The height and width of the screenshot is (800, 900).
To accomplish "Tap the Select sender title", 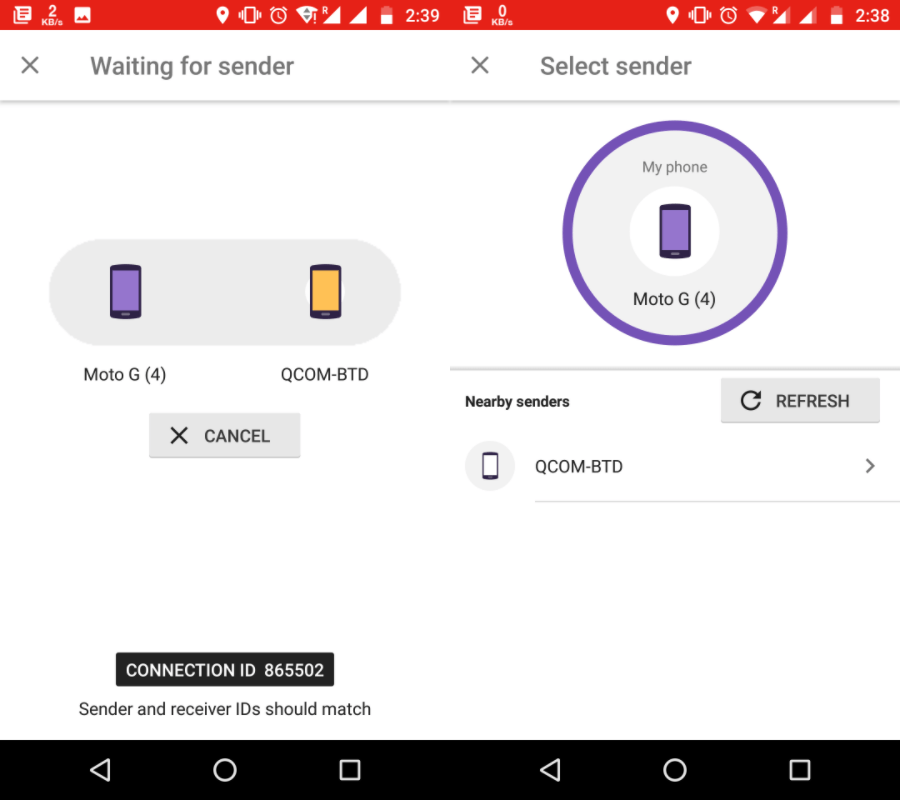I will (x=615, y=66).
